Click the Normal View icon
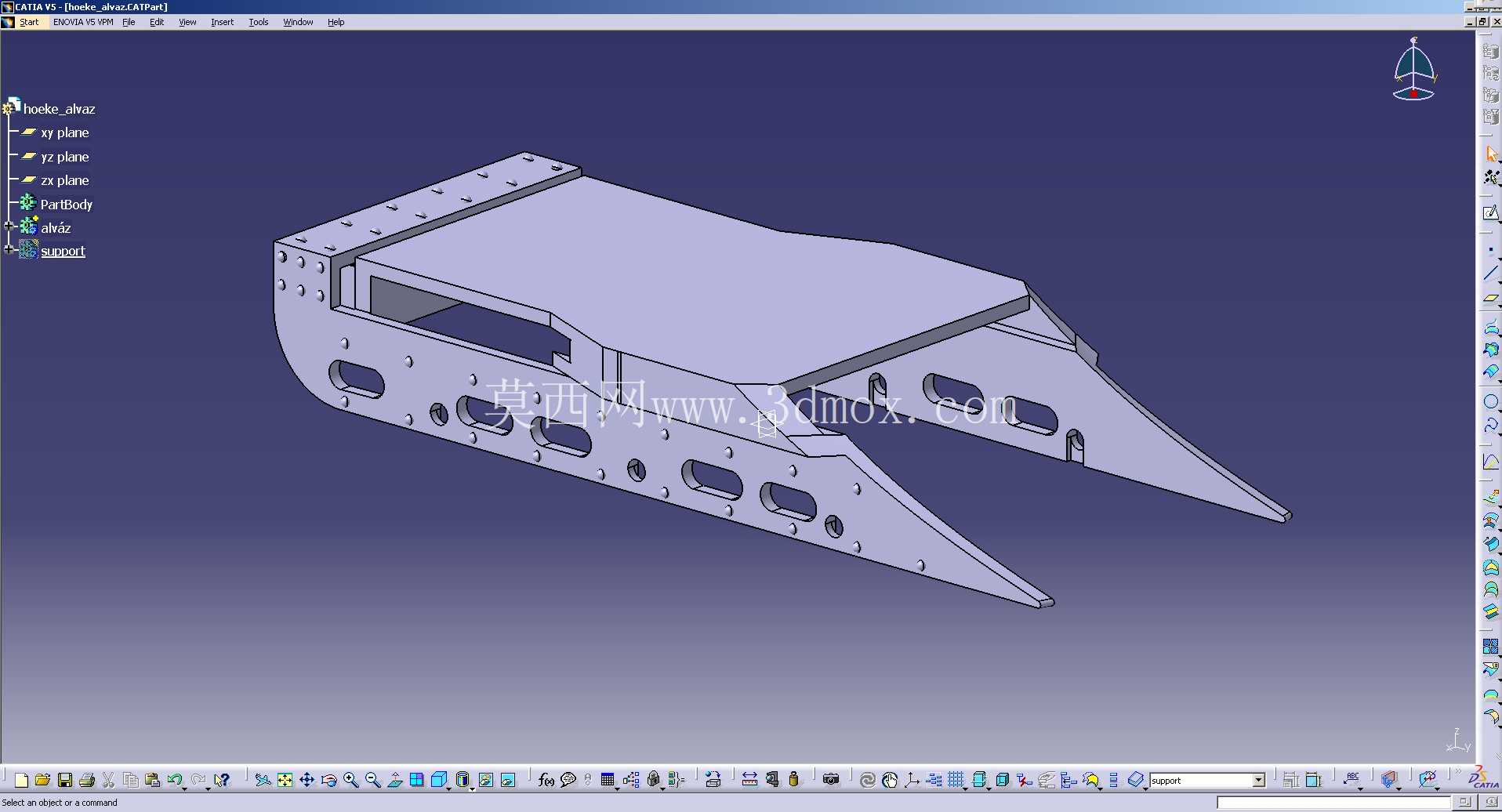 395,780
